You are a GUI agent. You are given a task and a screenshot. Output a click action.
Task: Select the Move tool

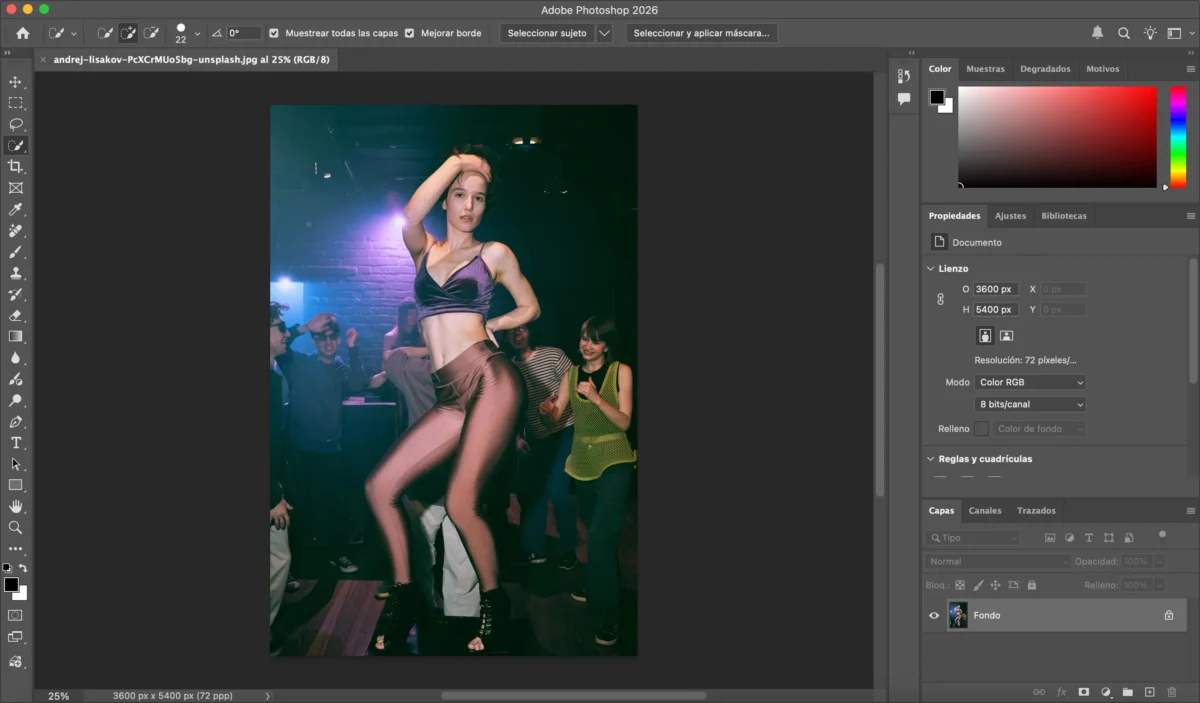[x=15, y=83]
